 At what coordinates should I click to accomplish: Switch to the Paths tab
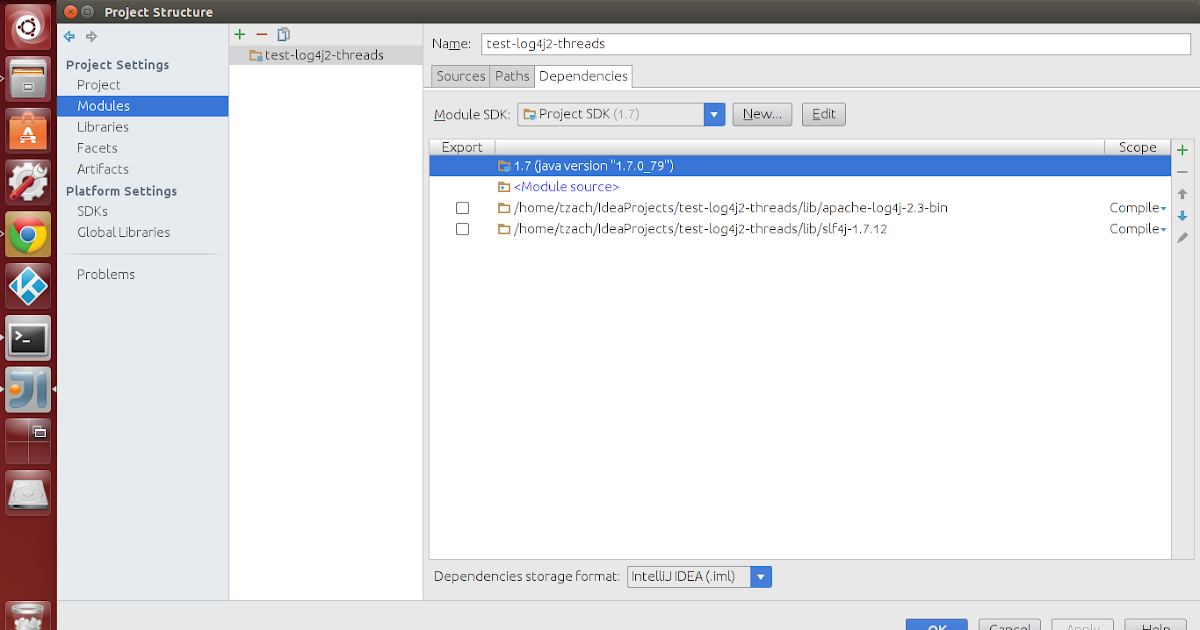pyautogui.click(x=512, y=76)
